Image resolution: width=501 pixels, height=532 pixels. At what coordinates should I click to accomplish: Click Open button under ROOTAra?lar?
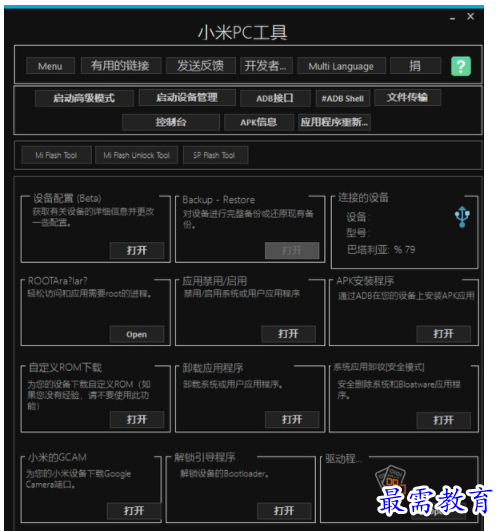pos(137,334)
